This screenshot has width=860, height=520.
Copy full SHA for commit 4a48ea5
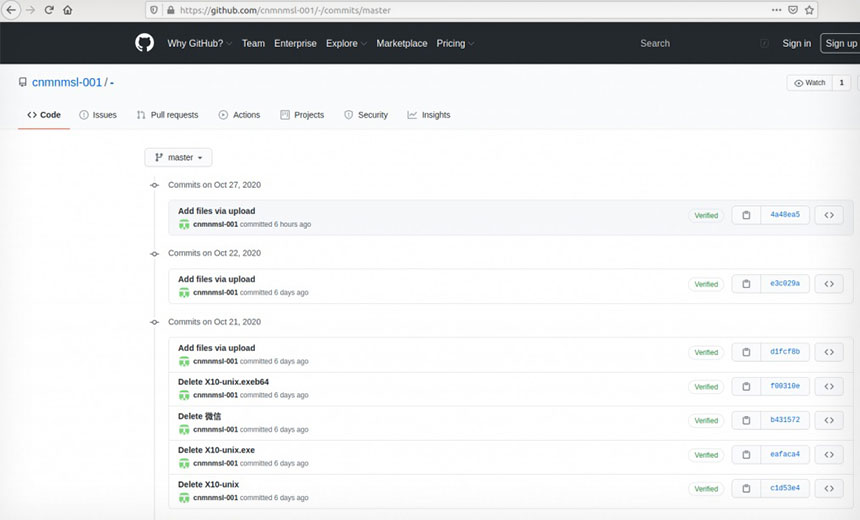[746, 215]
